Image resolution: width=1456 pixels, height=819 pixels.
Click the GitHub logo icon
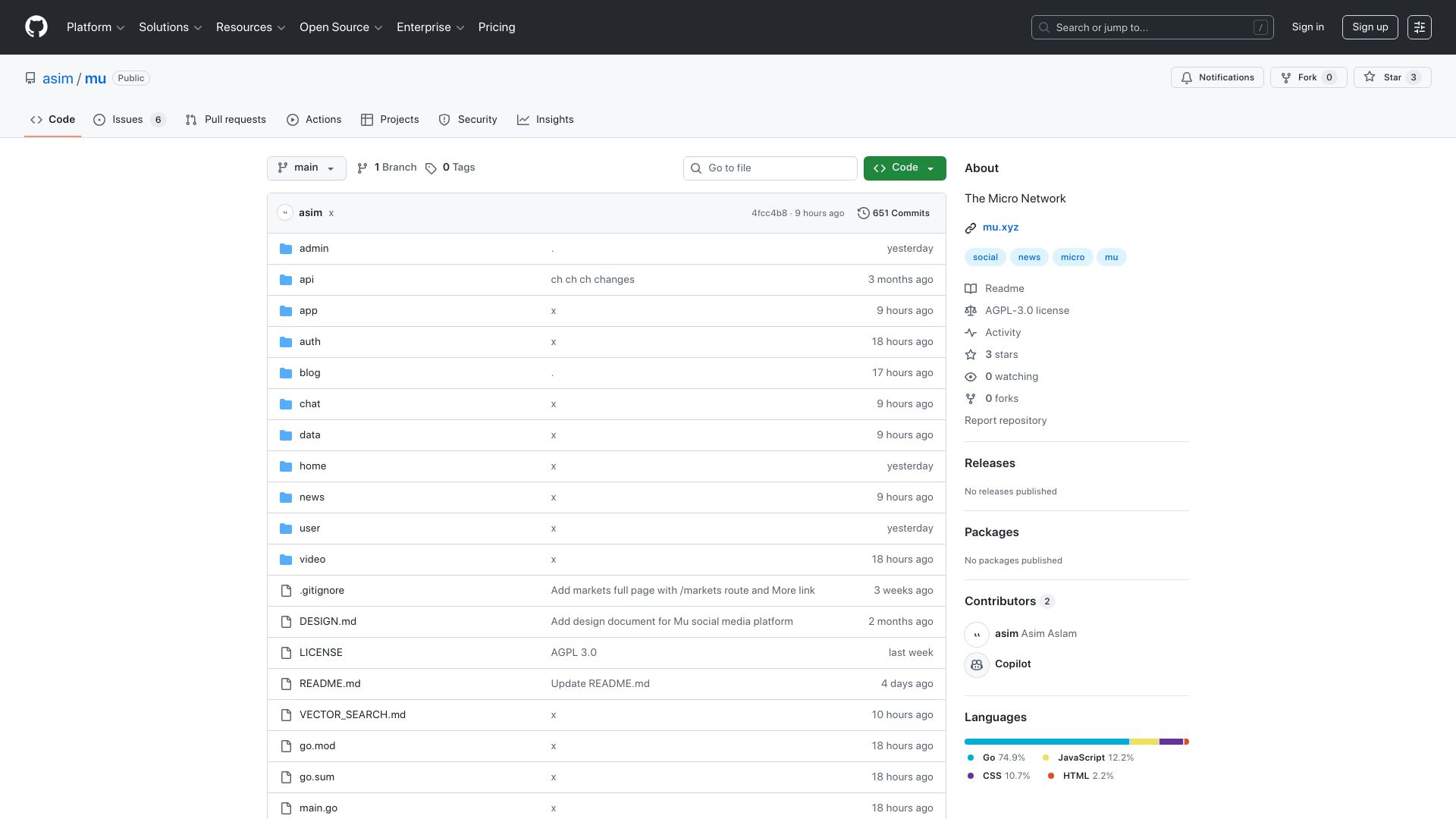(36, 27)
